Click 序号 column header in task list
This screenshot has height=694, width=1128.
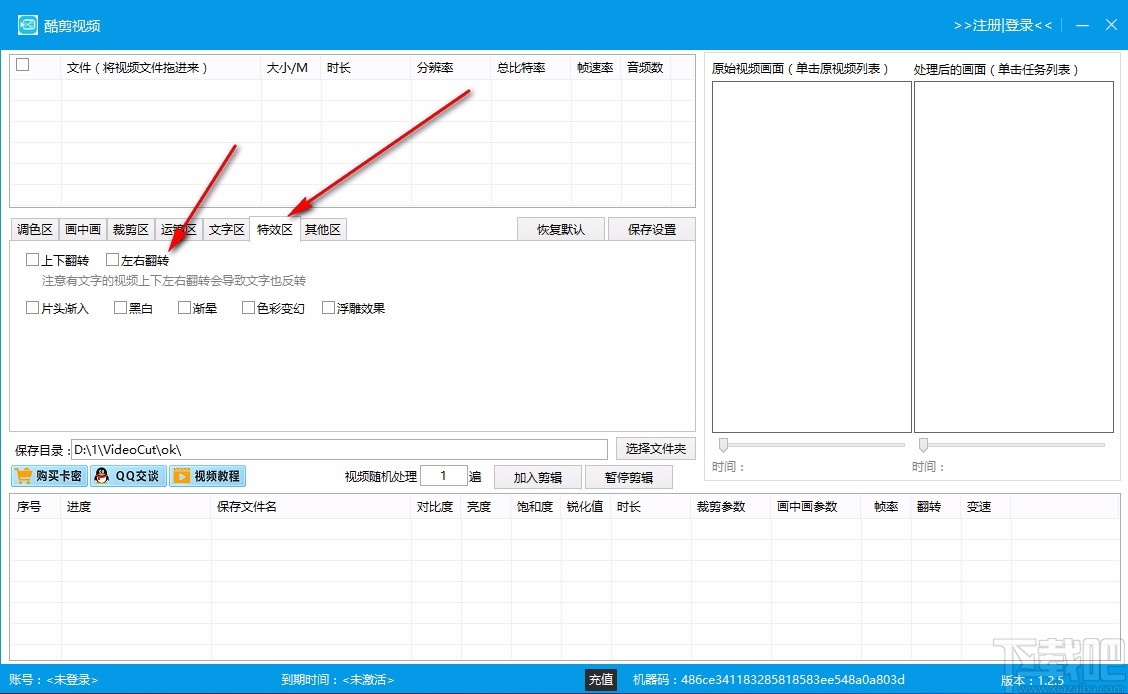coord(36,506)
